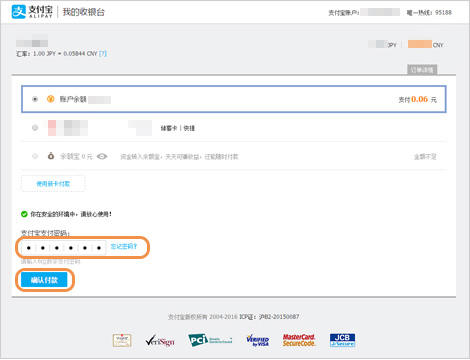Viewport: 470px width, 360px height.
Task: Click the hotline 95188 text in header
Action: point(429,13)
